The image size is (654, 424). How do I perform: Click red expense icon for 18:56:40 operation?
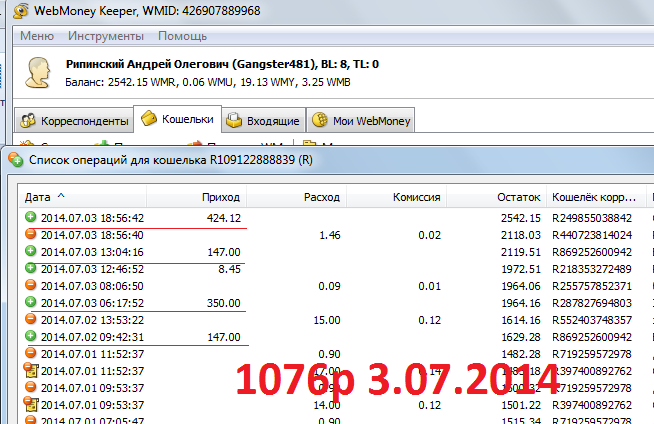pos(30,234)
